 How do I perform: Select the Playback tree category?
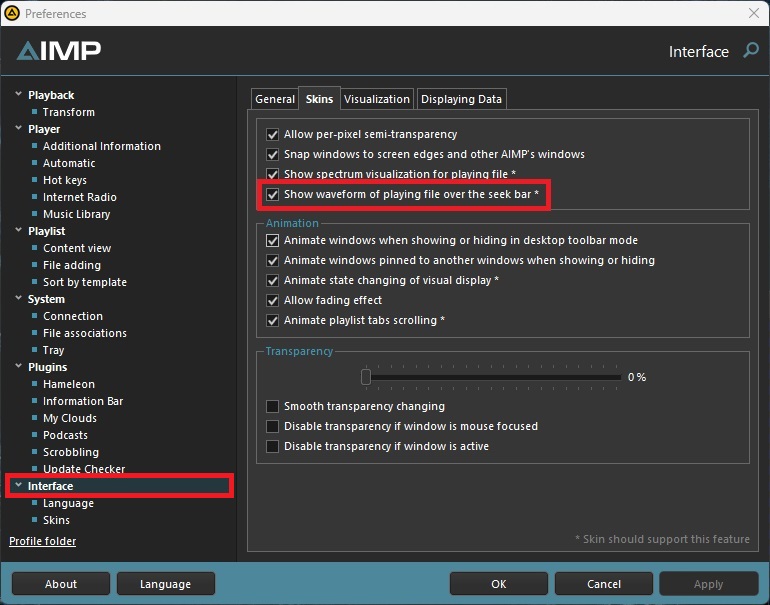tap(51, 95)
